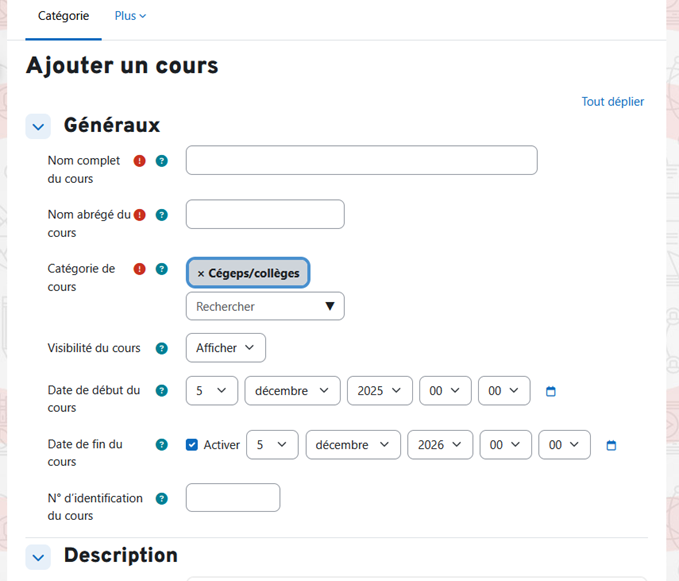Screen dimensions: 679x581
Task: Click the Tout déplier link
Action: (612, 102)
